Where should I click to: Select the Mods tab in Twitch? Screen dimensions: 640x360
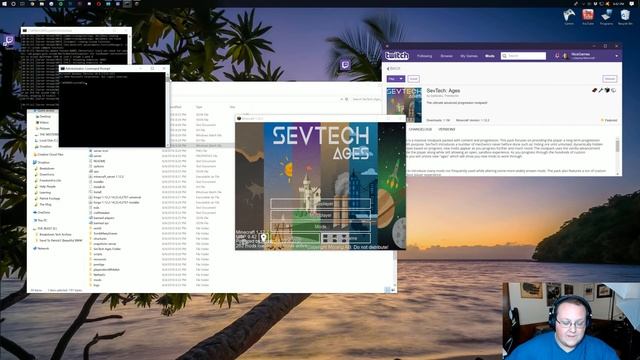490,56
